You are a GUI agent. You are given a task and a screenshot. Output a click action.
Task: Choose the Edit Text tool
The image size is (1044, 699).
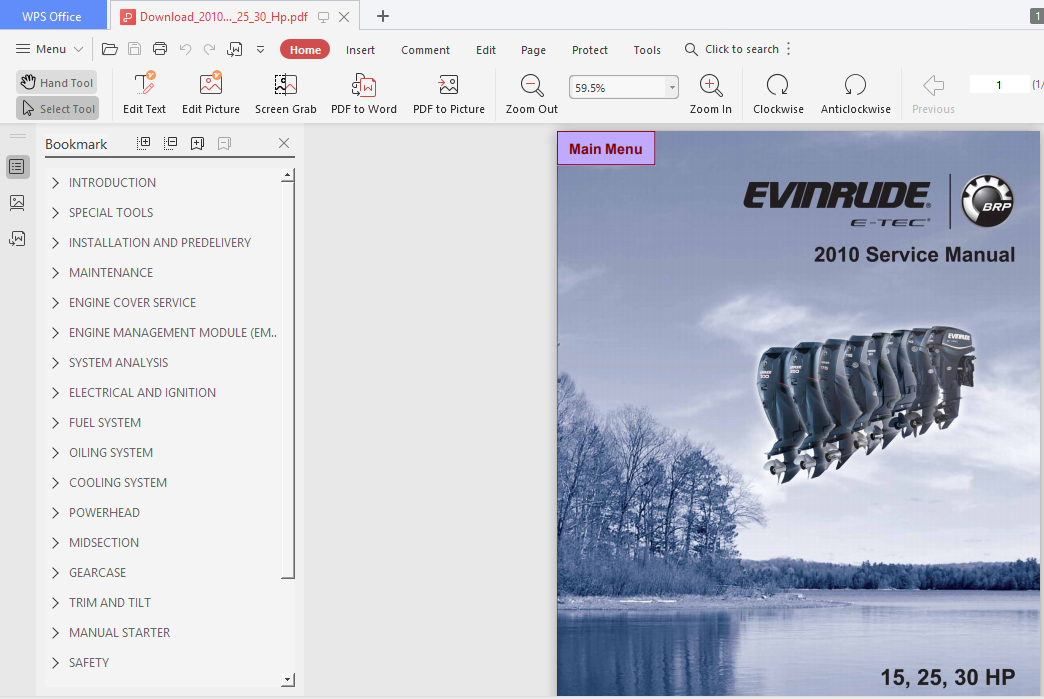tap(144, 93)
